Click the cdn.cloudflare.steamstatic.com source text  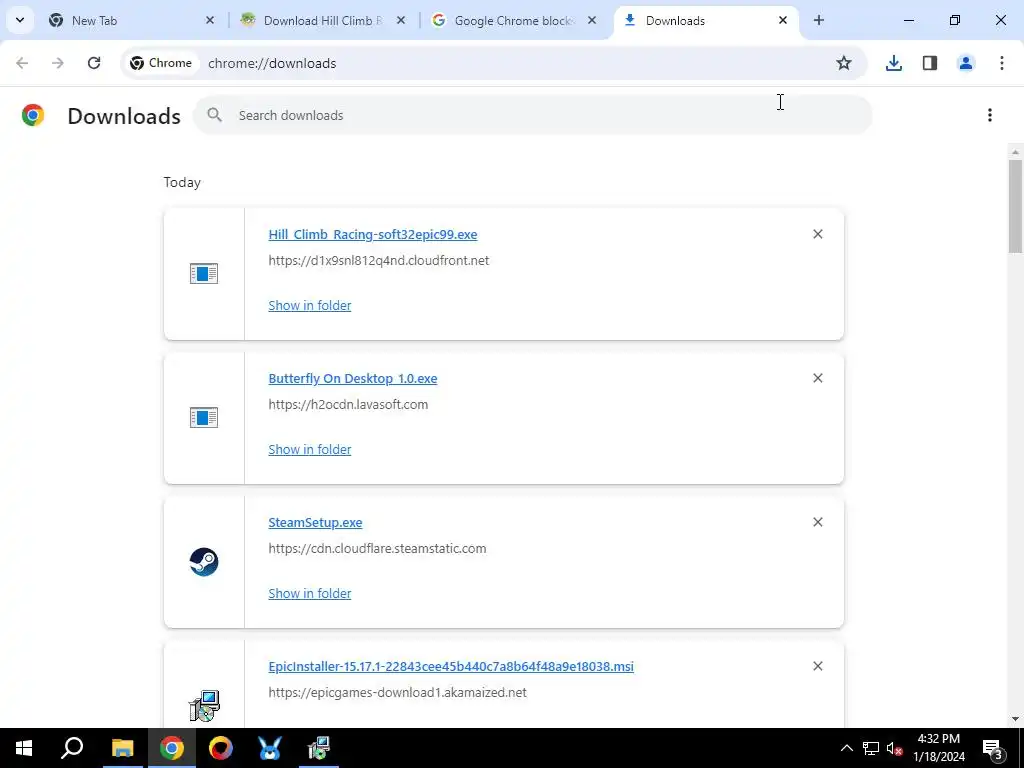pos(377,549)
